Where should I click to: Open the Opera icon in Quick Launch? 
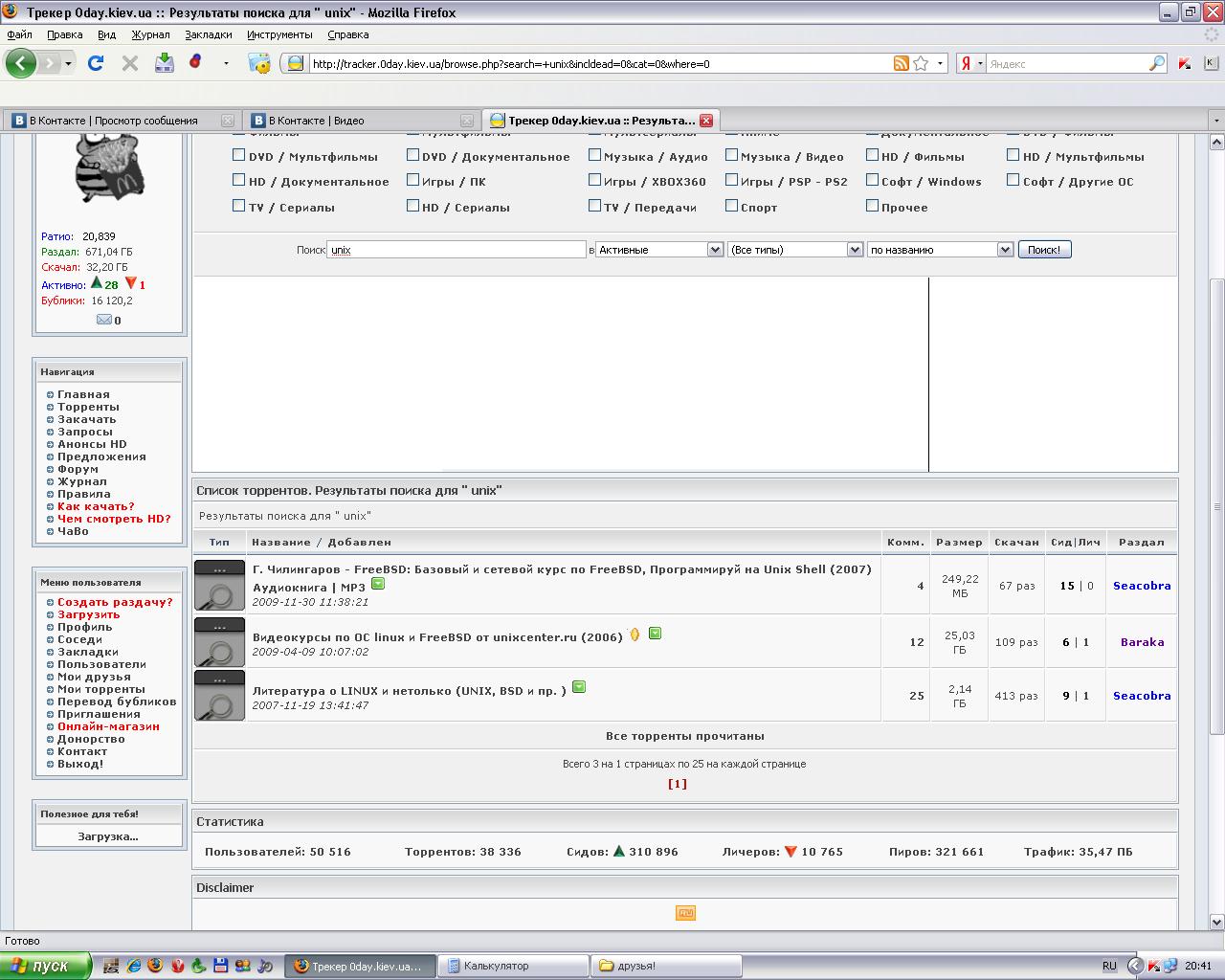pos(177,966)
